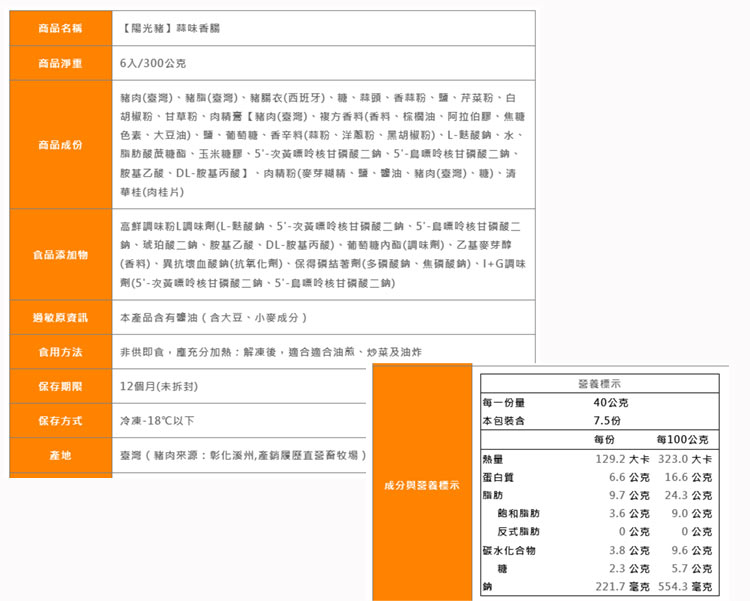
Task: Click the 保存期限 label cell
Action: coord(60,387)
